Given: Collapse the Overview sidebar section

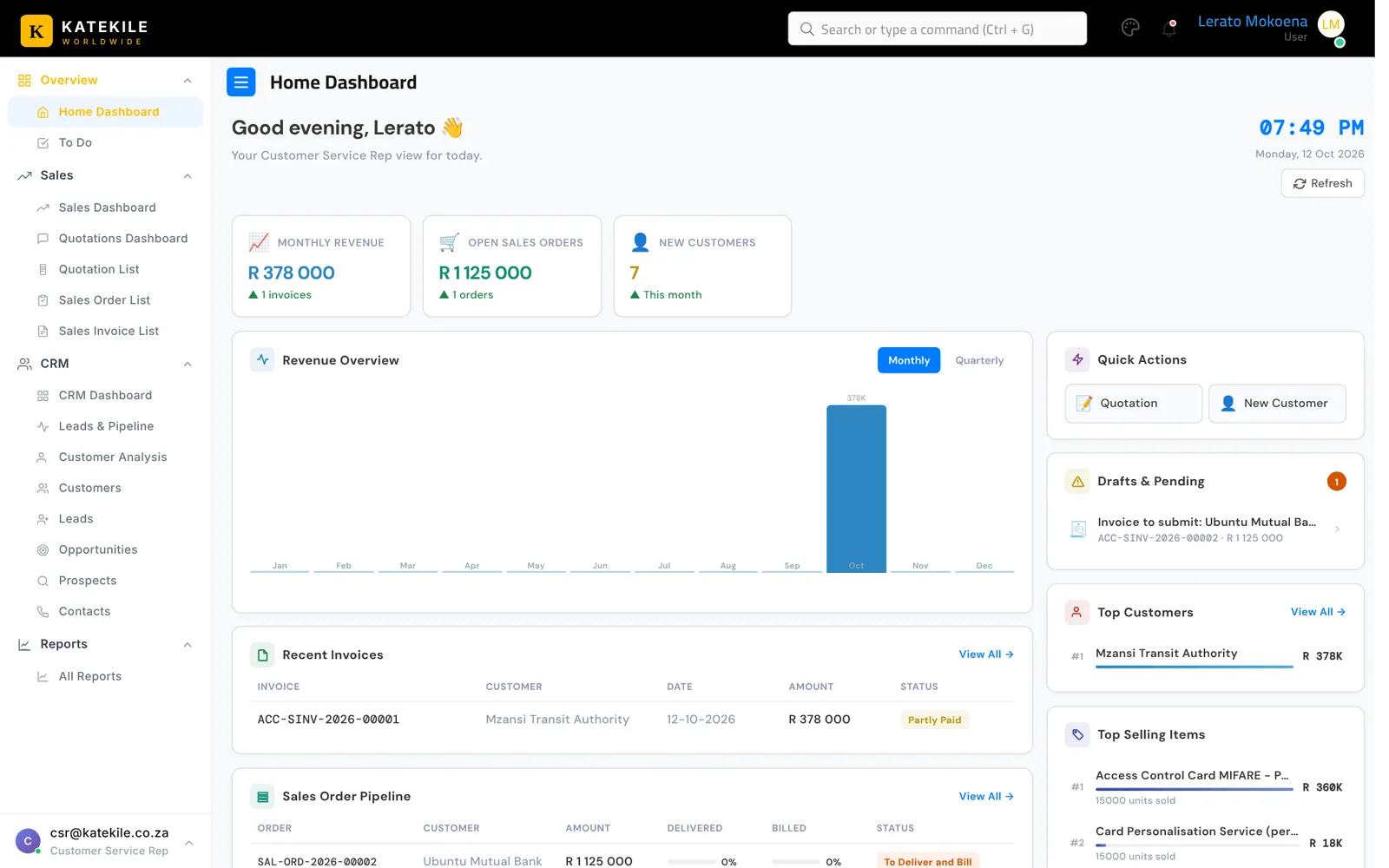Looking at the screenshot, I should click(x=188, y=81).
